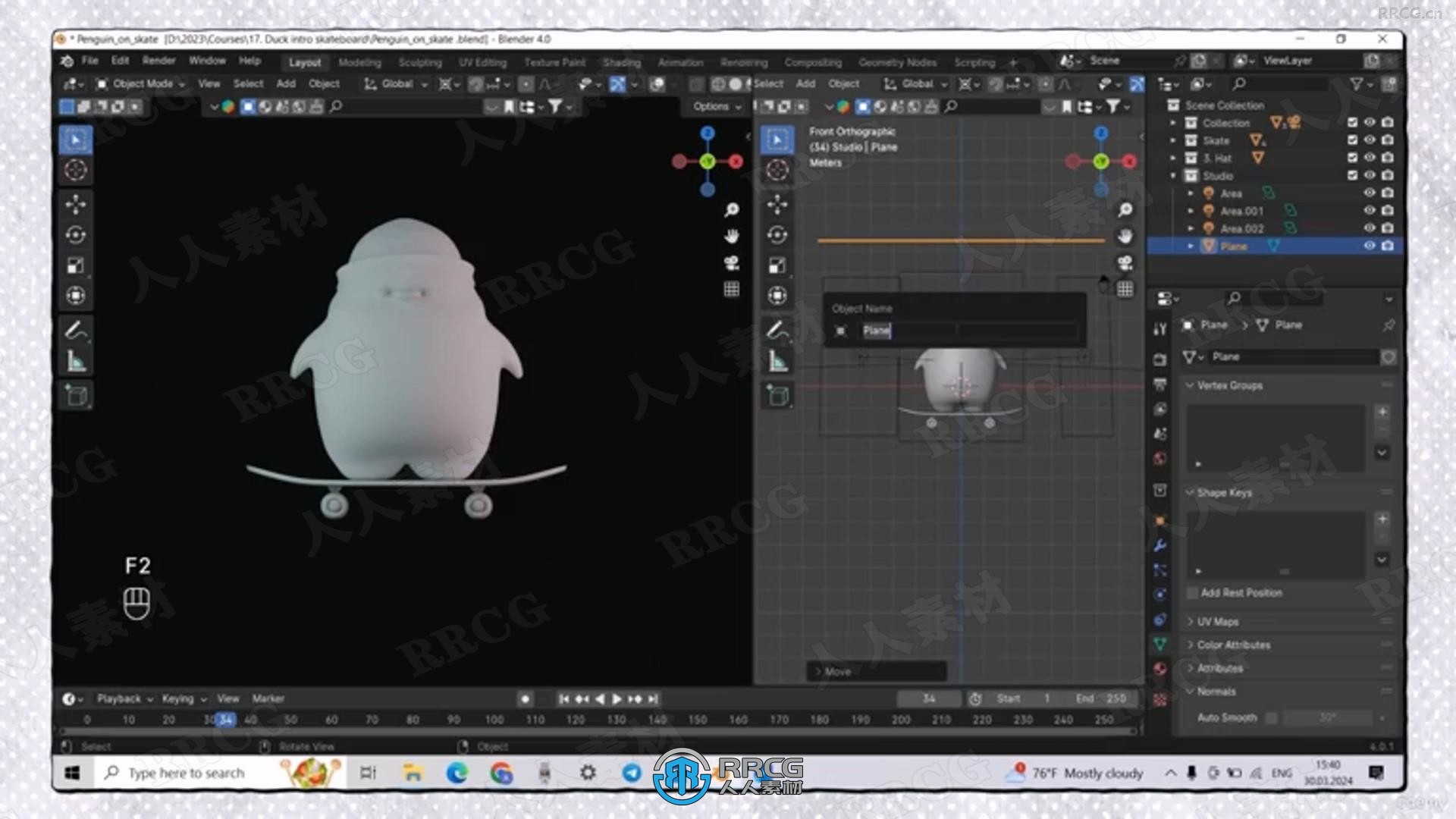The height and width of the screenshot is (819, 1456).
Task: Switch to Shading workspace tab
Action: 621,62
